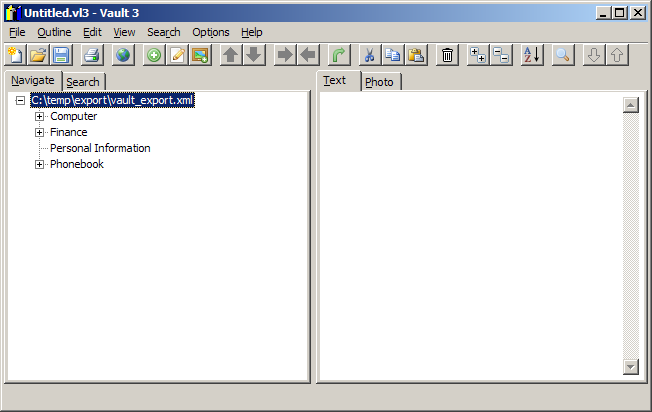Click the trash can Delete icon

(447, 55)
